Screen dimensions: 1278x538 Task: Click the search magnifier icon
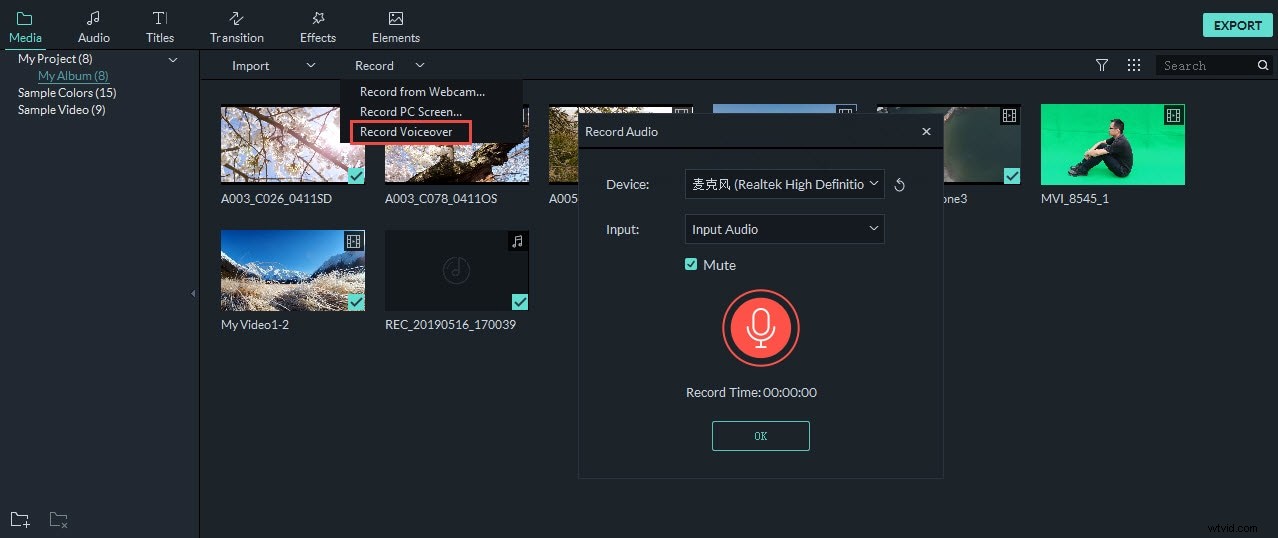click(x=1263, y=65)
